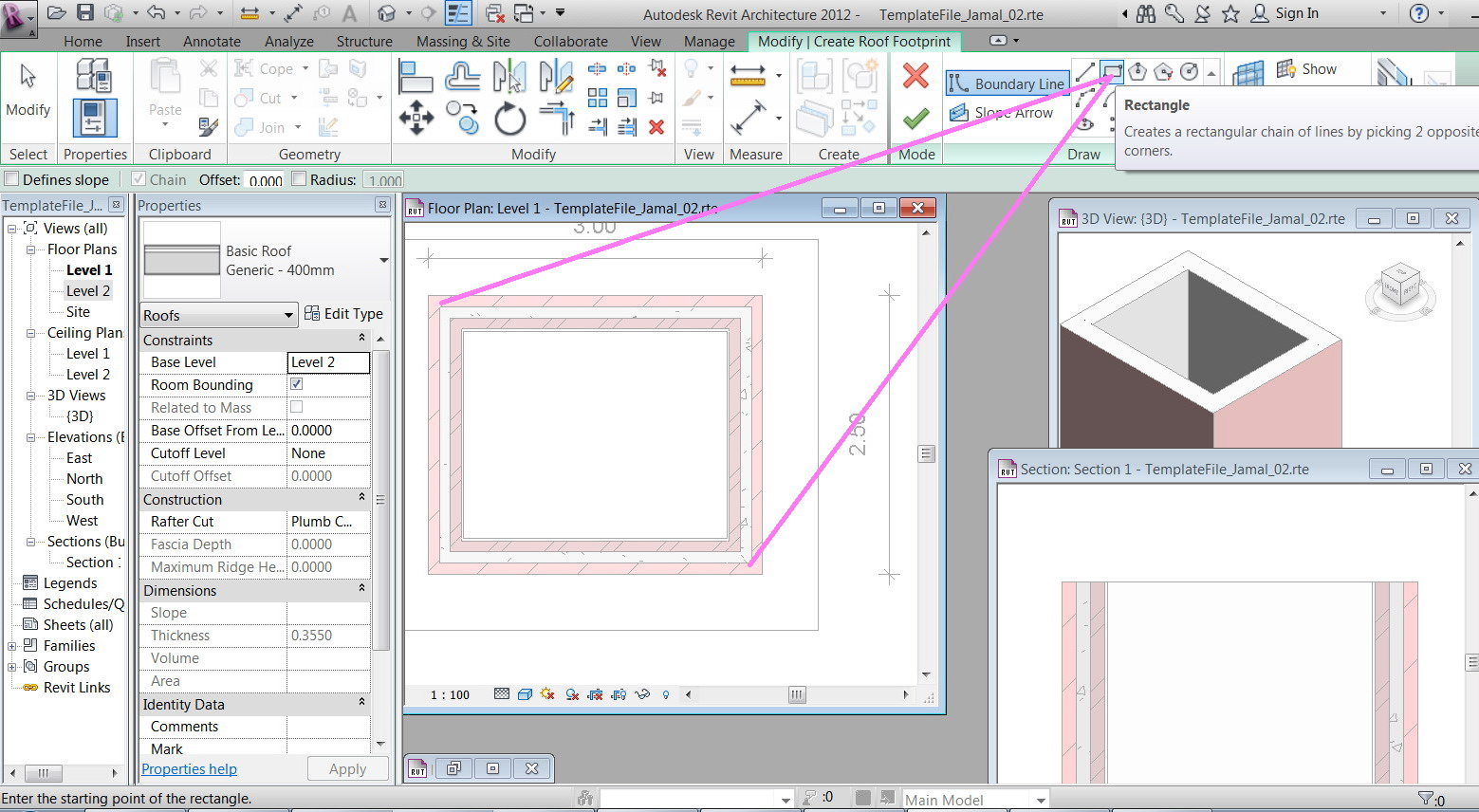This screenshot has height=812, width=1479.
Task: Switch to the Annotate ribbon tab
Action: [x=212, y=42]
